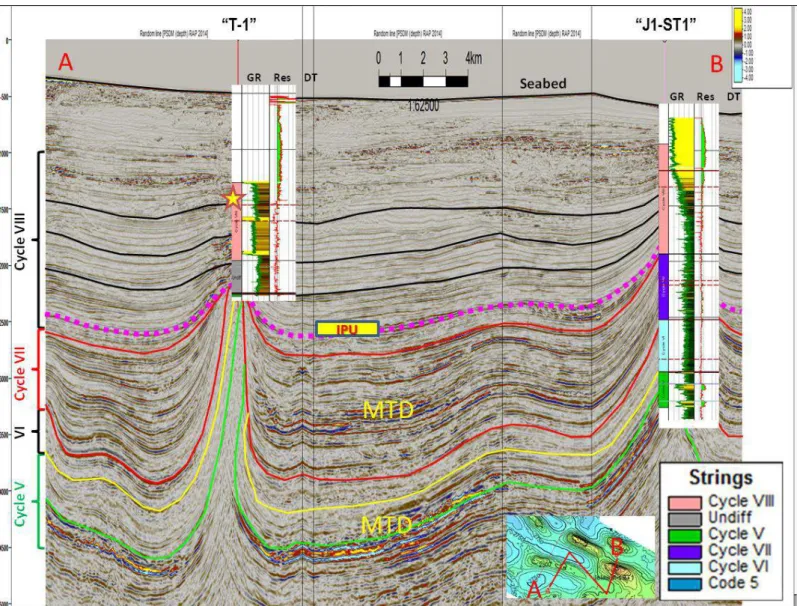The image size is (797, 606).
Task: Click the lower MTD label
Action: 386,525
